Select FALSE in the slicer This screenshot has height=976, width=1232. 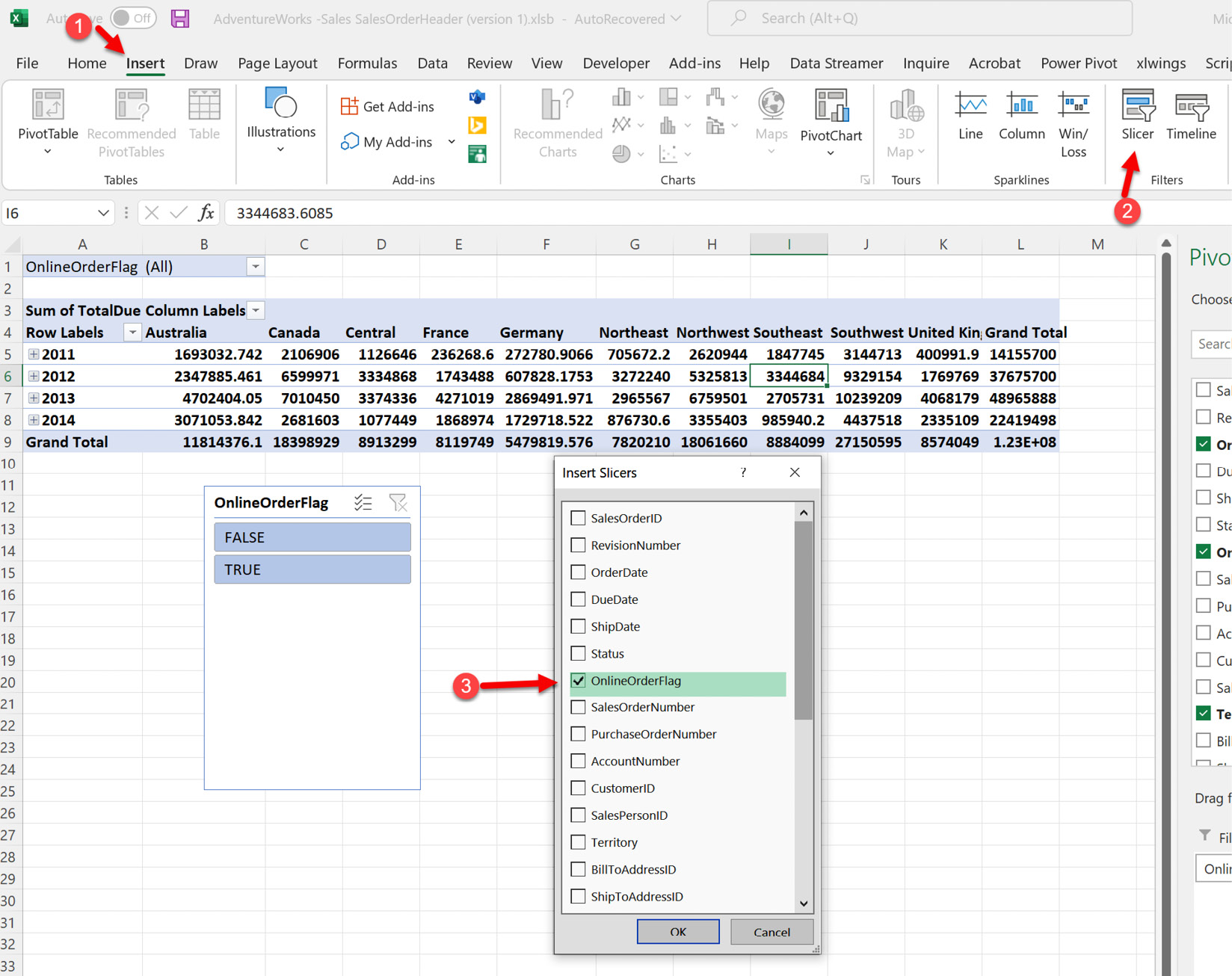click(312, 537)
